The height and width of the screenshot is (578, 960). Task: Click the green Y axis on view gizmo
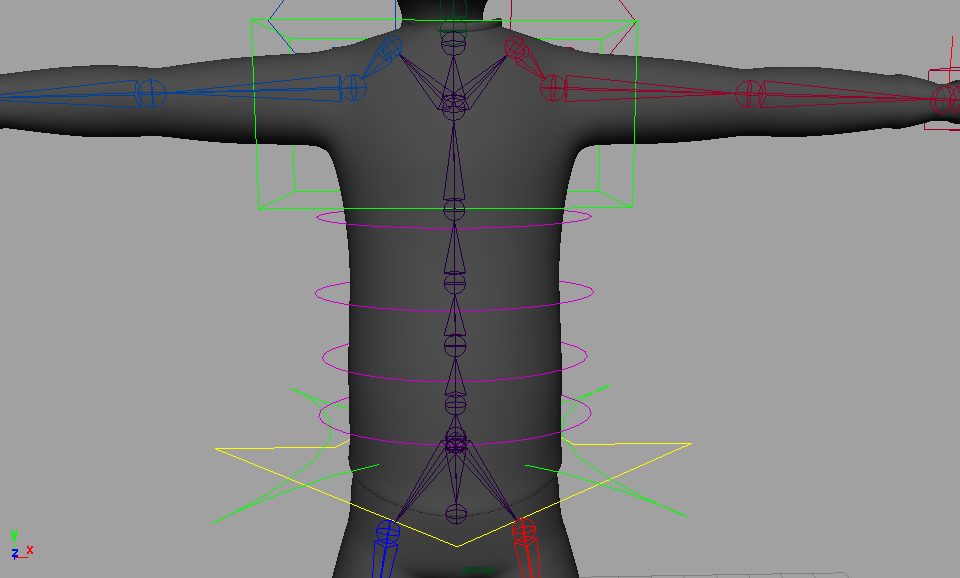click(12, 534)
